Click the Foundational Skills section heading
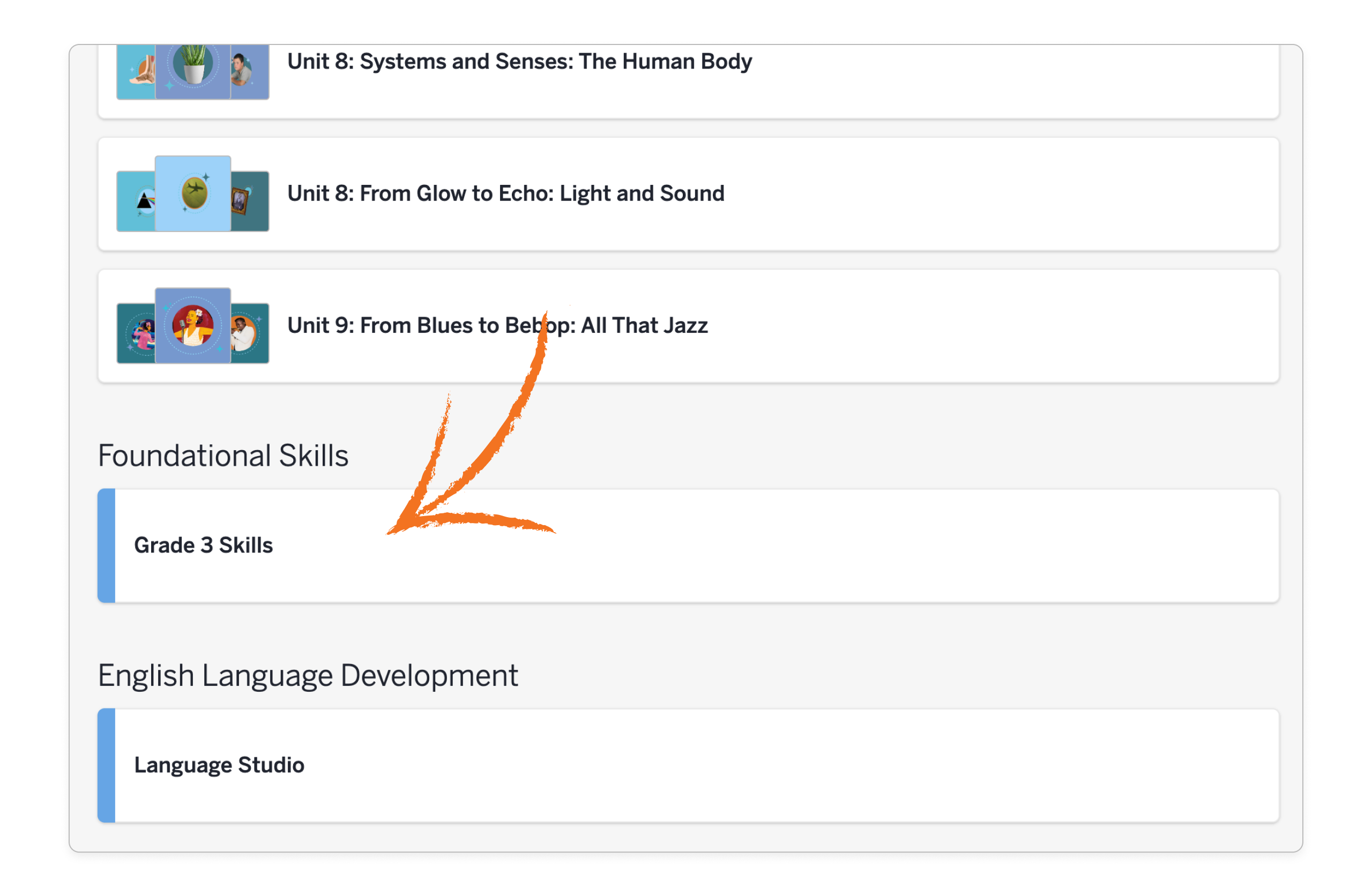1372x896 pixels. click(x=223, y=455)
